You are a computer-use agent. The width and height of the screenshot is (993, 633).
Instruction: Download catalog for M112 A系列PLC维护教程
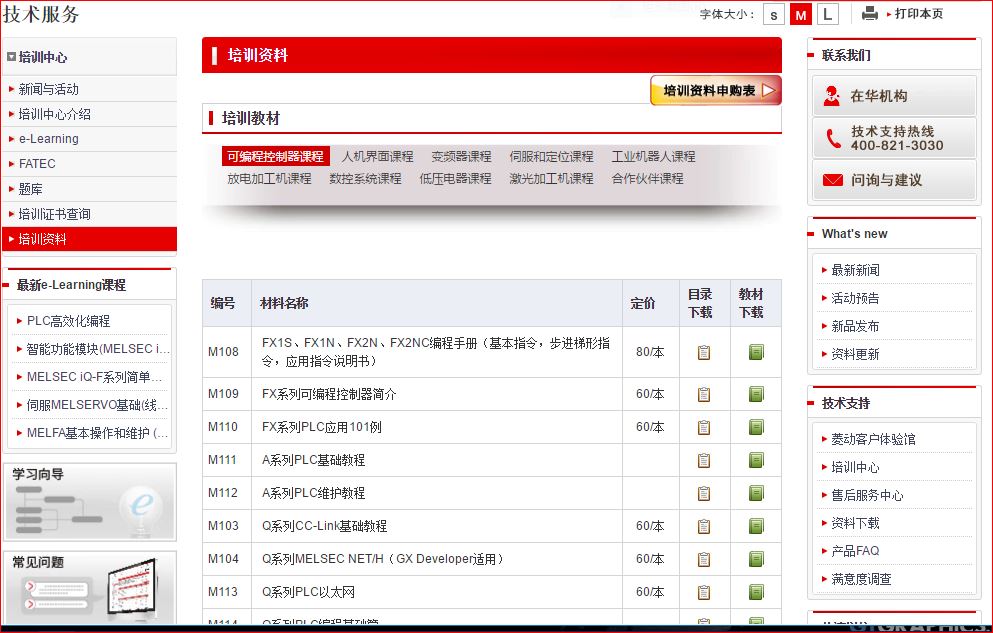coord(704,493)
